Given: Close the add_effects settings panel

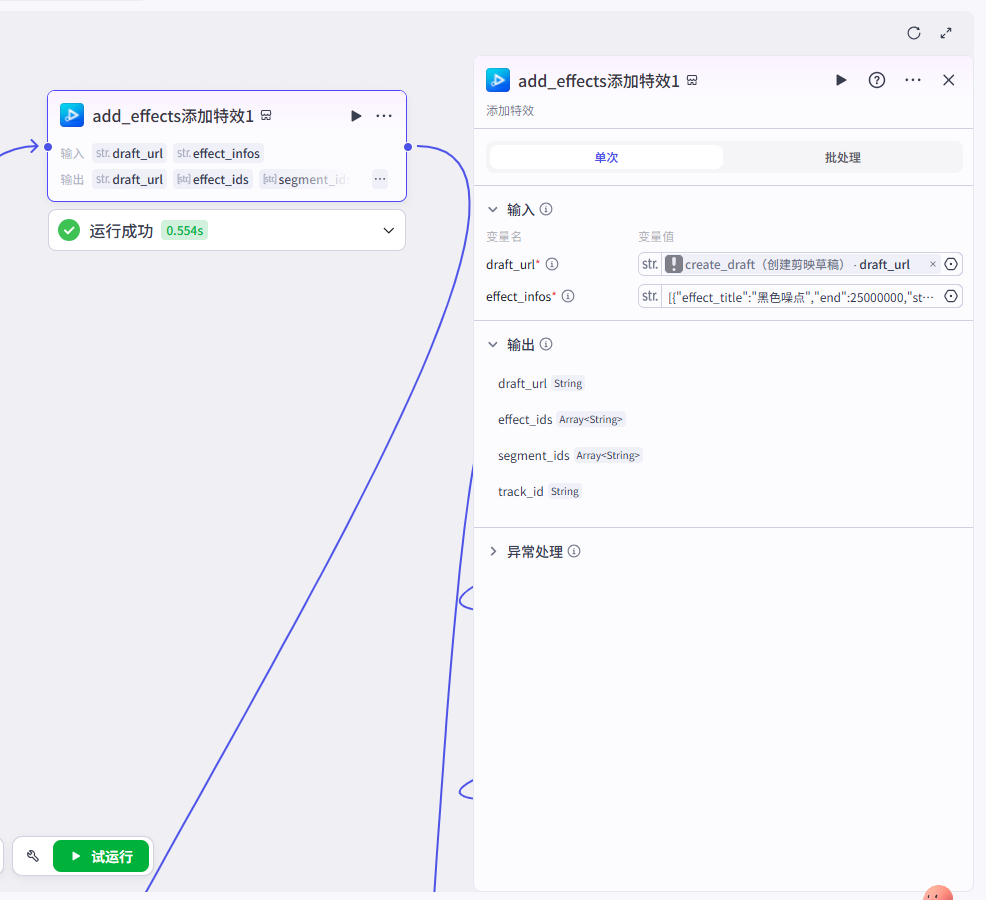Looking at the screenshot, I should 949,80.
